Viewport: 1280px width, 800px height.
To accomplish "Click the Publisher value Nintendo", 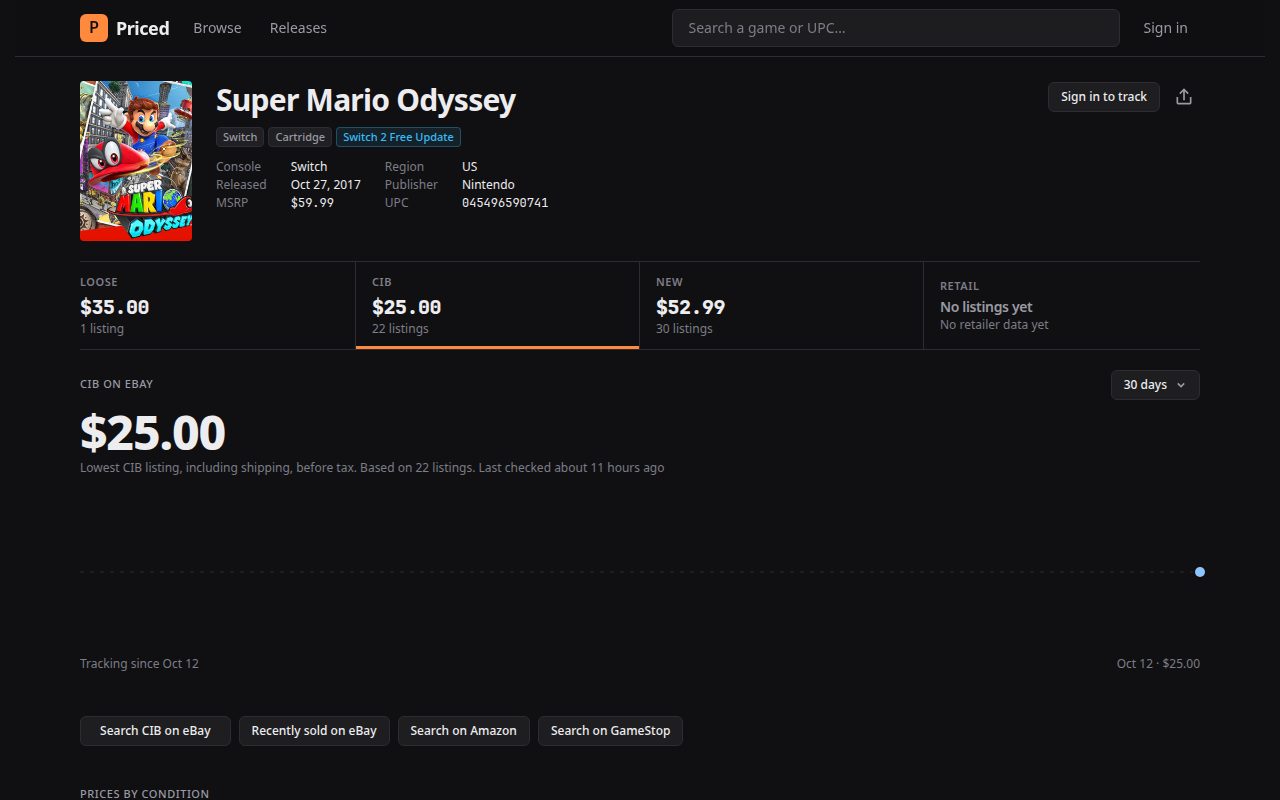I will tap(488, 185).
